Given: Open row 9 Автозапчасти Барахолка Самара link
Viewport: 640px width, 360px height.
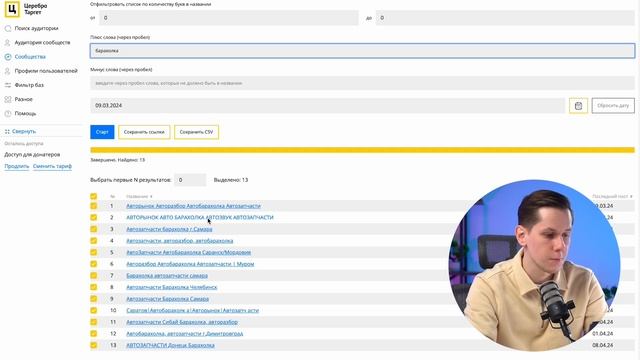Looking at the screenshot, I should tap(167, 299).
